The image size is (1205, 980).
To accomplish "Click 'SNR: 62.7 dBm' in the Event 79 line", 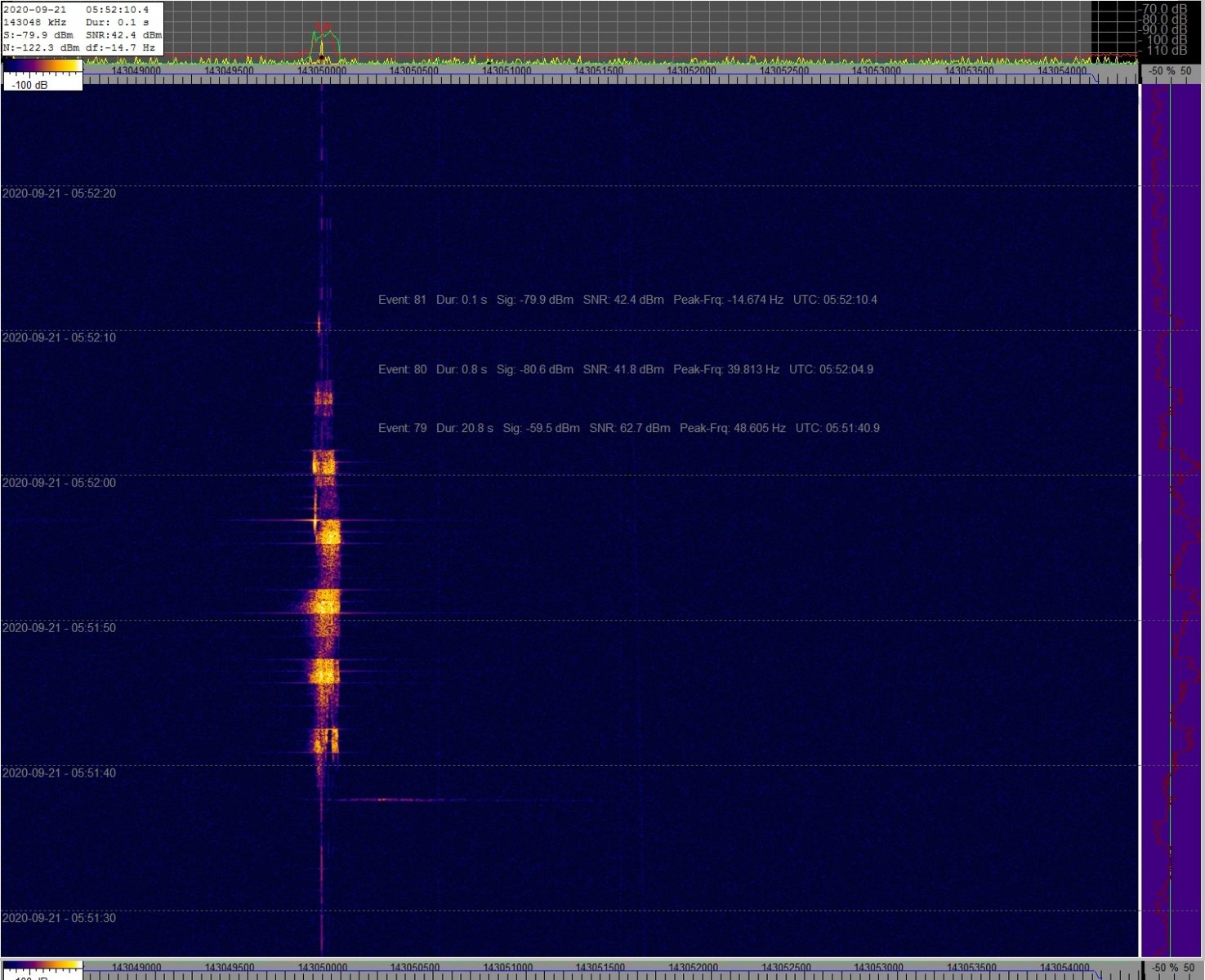I will click(x=630, y=428).
